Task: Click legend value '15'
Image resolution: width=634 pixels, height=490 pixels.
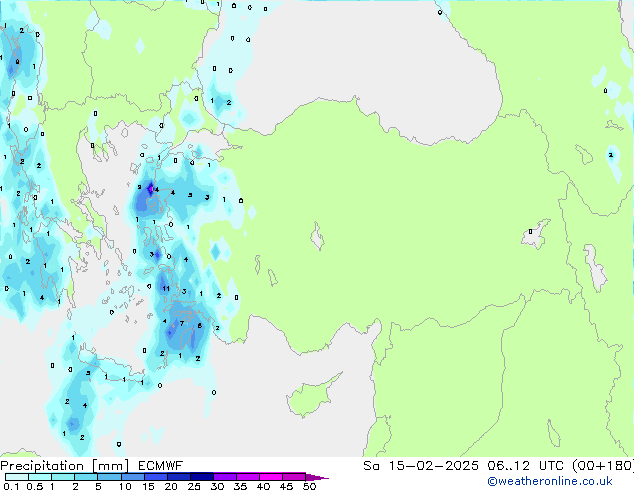Action: 148,486
